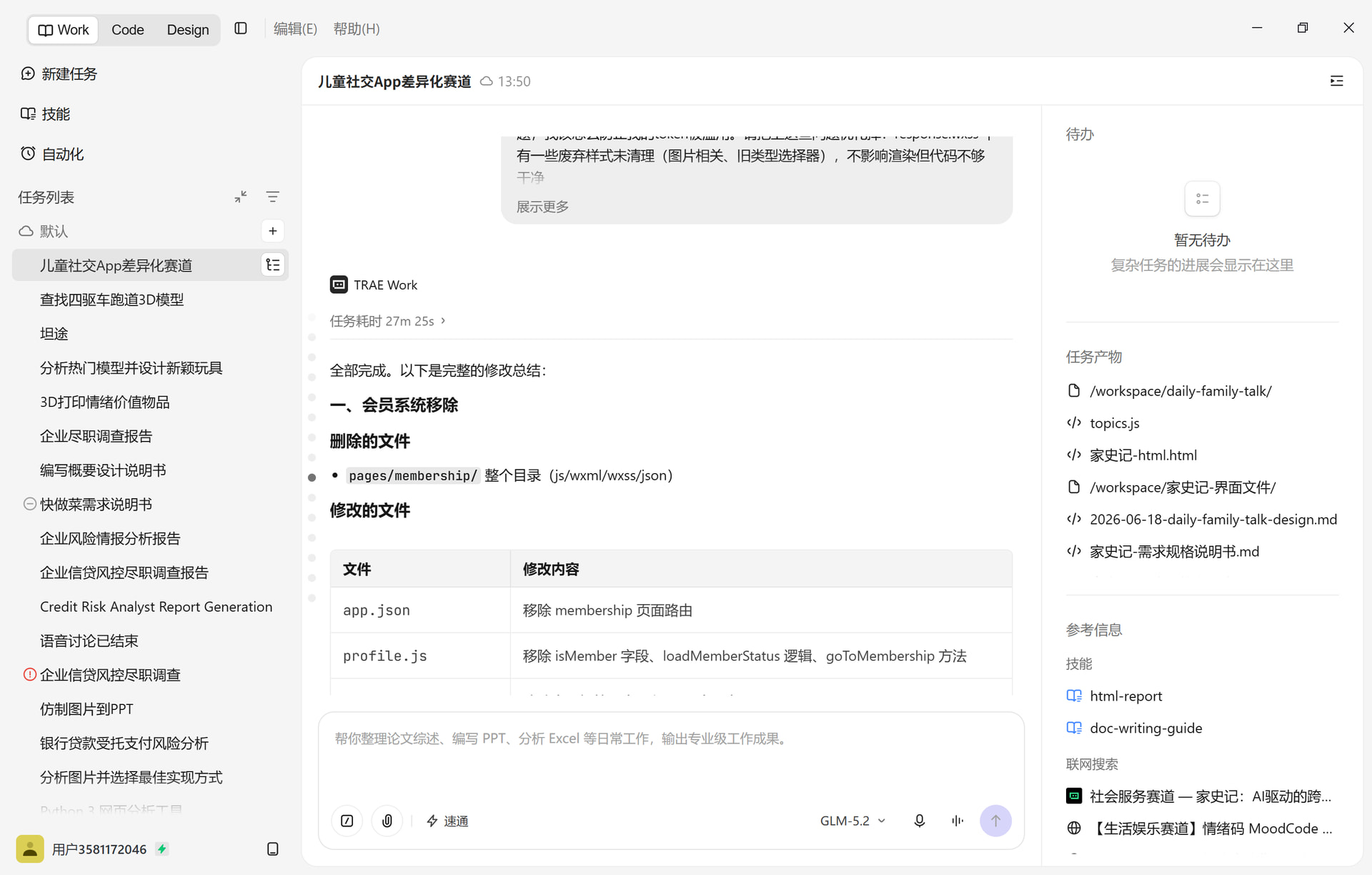1372x875 pixels.
Task: Open the audio waveform icon
Action: pyautogui.click(x=958, y=821)
